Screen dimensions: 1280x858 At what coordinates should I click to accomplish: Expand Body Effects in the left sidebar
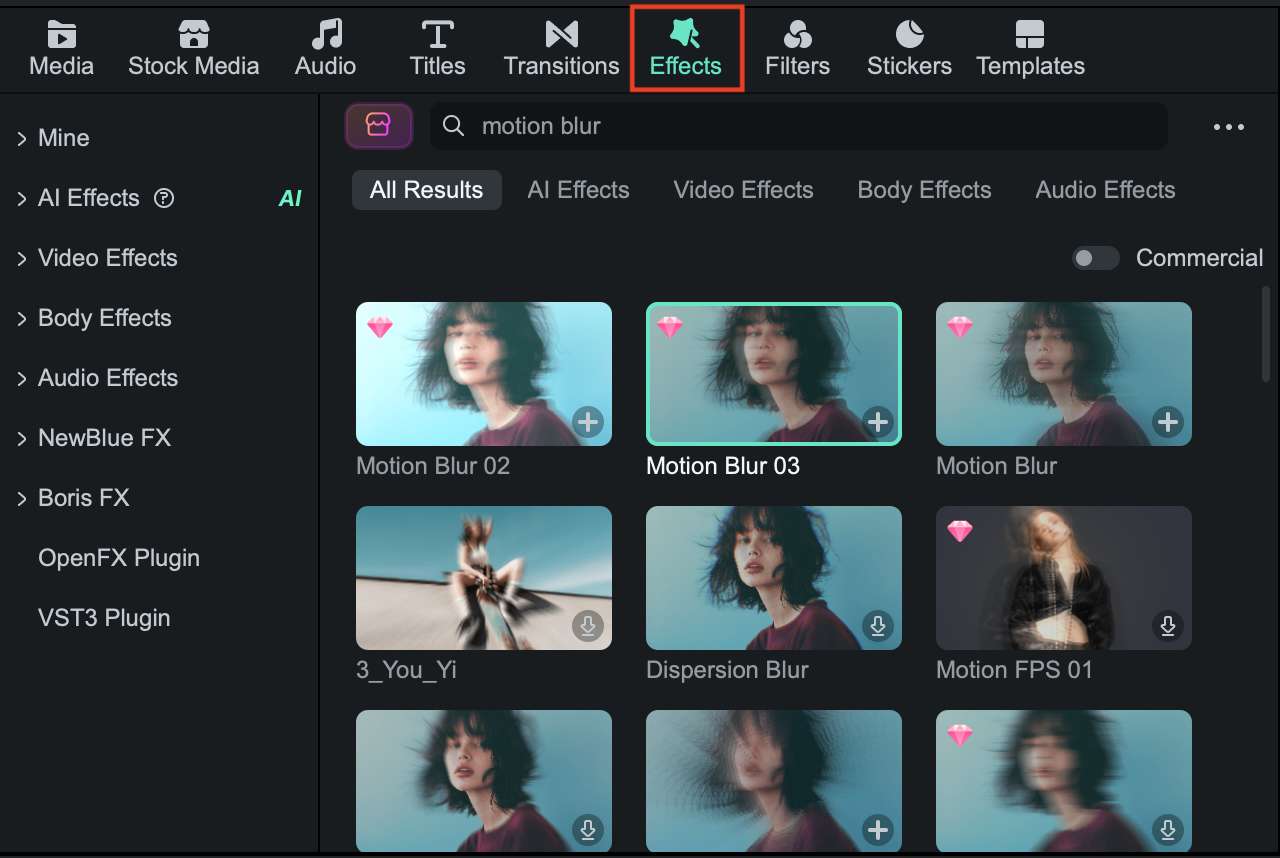coord(21,319)
